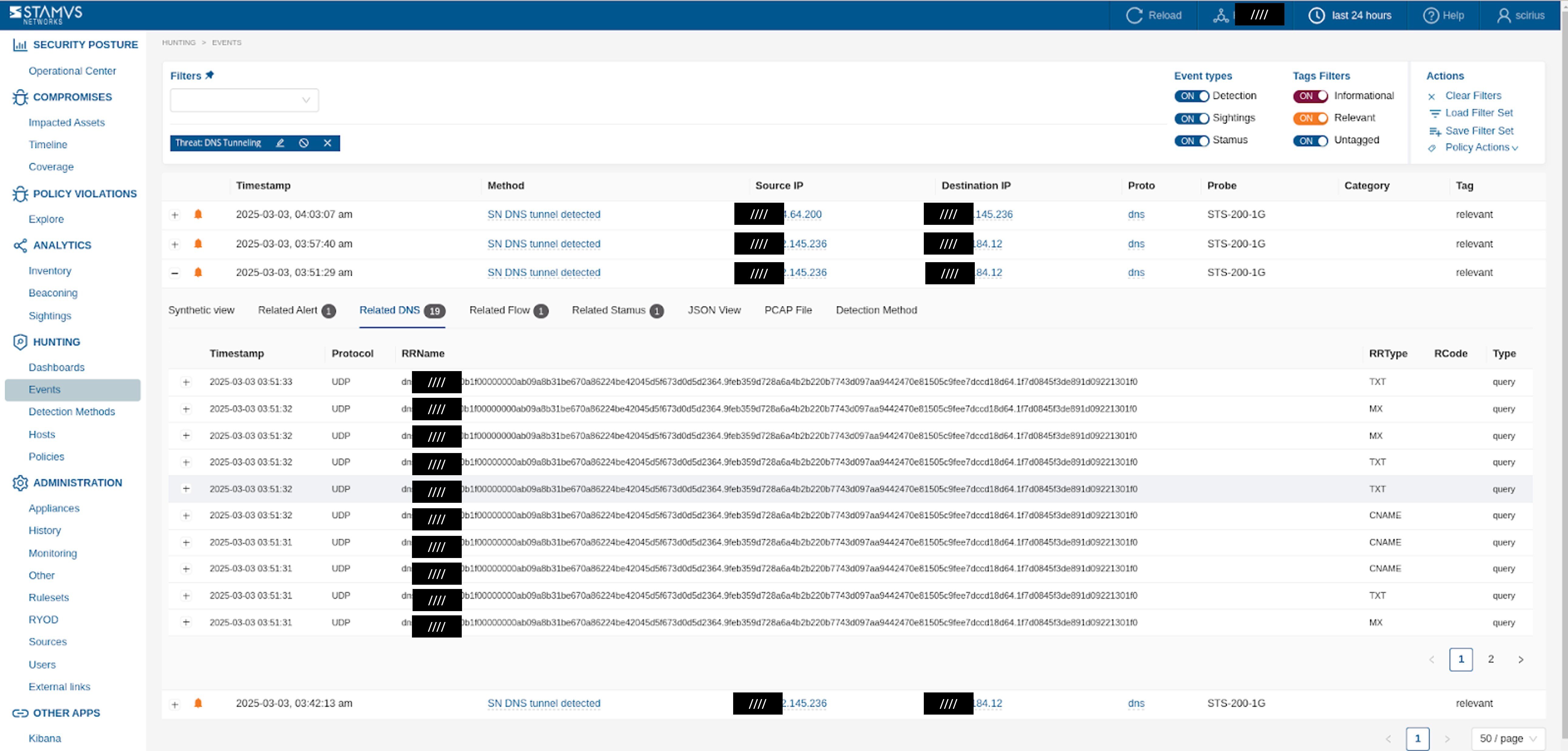Switch to Synthetic view tab
This screenshot has width=1568, height=751.
(x=201, y=310)
